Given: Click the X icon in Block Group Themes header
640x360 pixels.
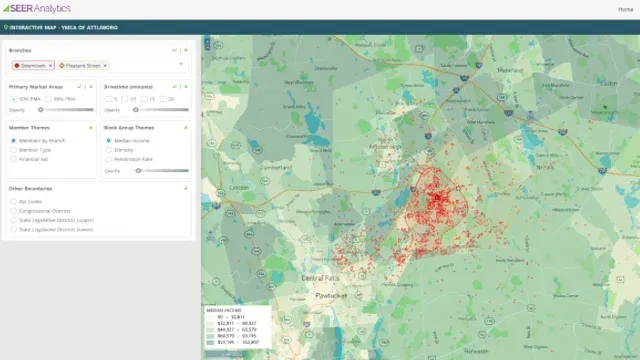Looking at the screenshot, I should tap(186, 128).
